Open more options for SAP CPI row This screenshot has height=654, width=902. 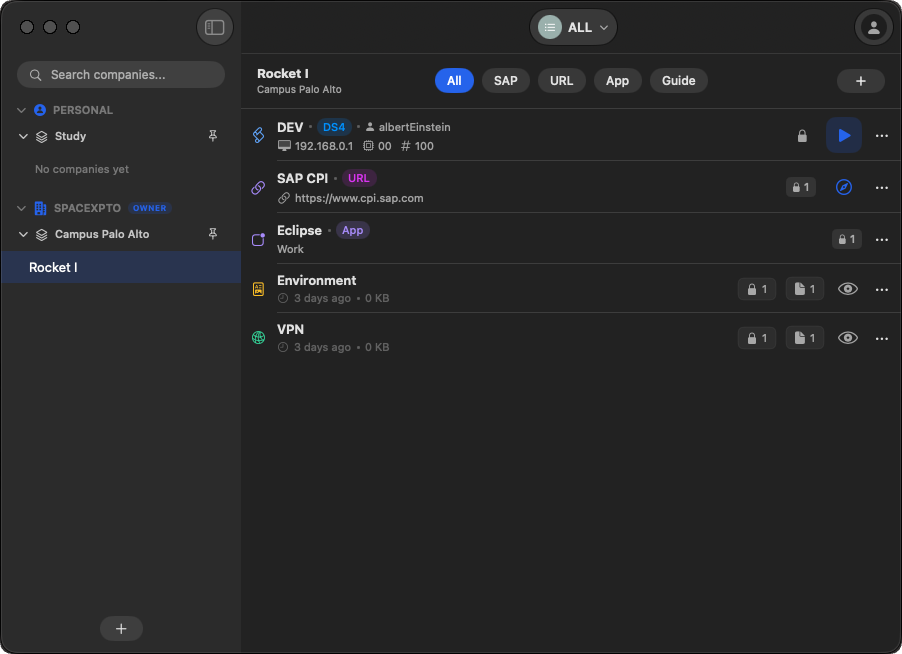coord(882,188)
